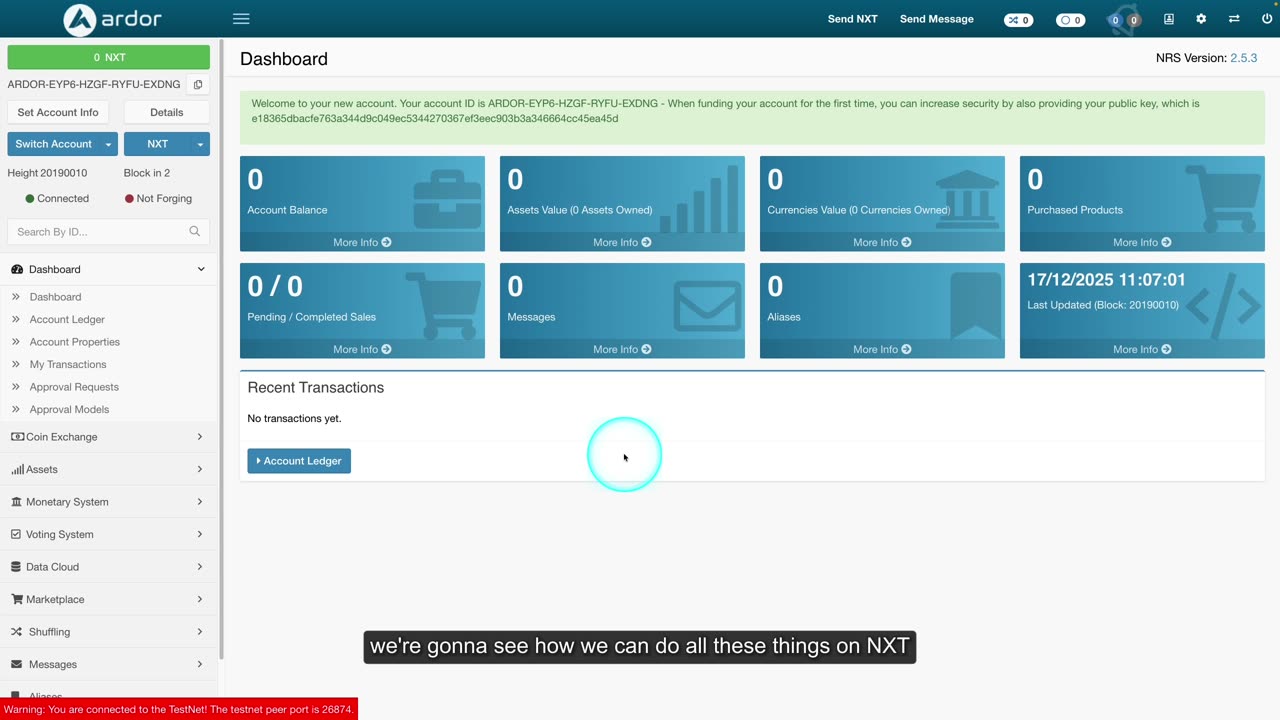Open More Info for Last Updated tile

coord(1142,349)
